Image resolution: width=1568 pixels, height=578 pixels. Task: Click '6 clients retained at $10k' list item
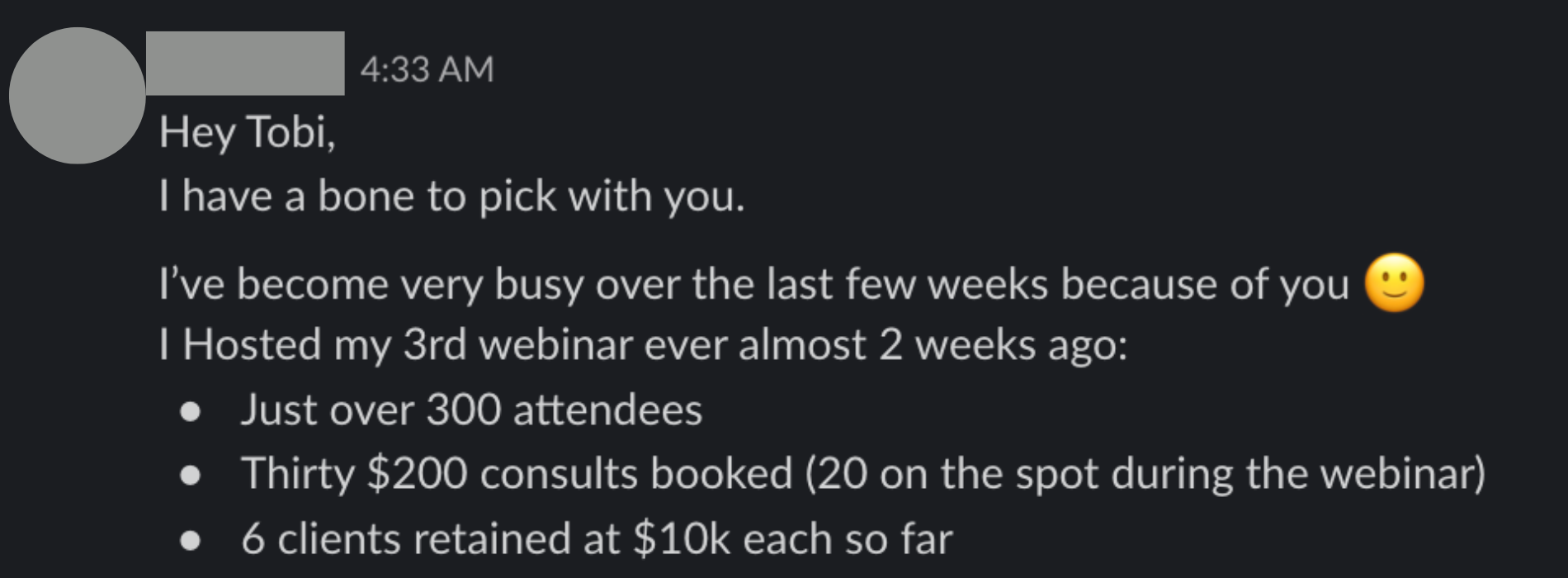(597, 538)
